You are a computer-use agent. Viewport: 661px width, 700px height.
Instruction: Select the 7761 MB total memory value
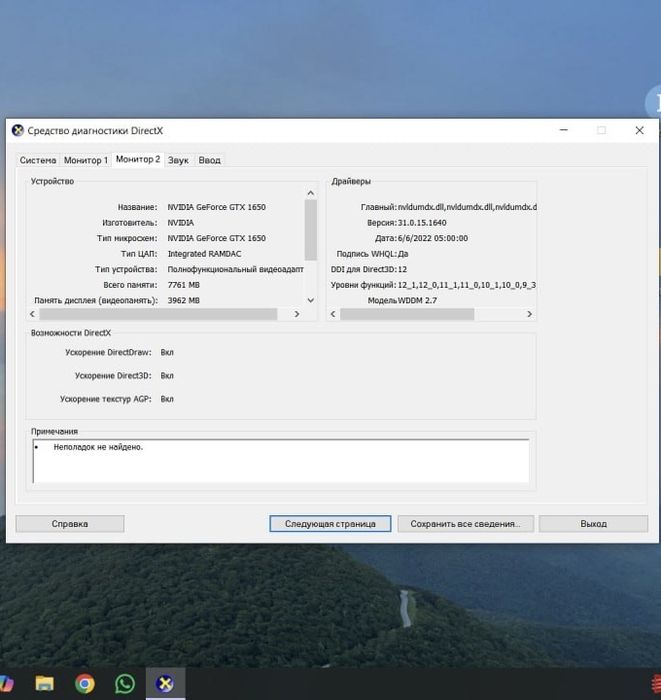tap(183, 285)
